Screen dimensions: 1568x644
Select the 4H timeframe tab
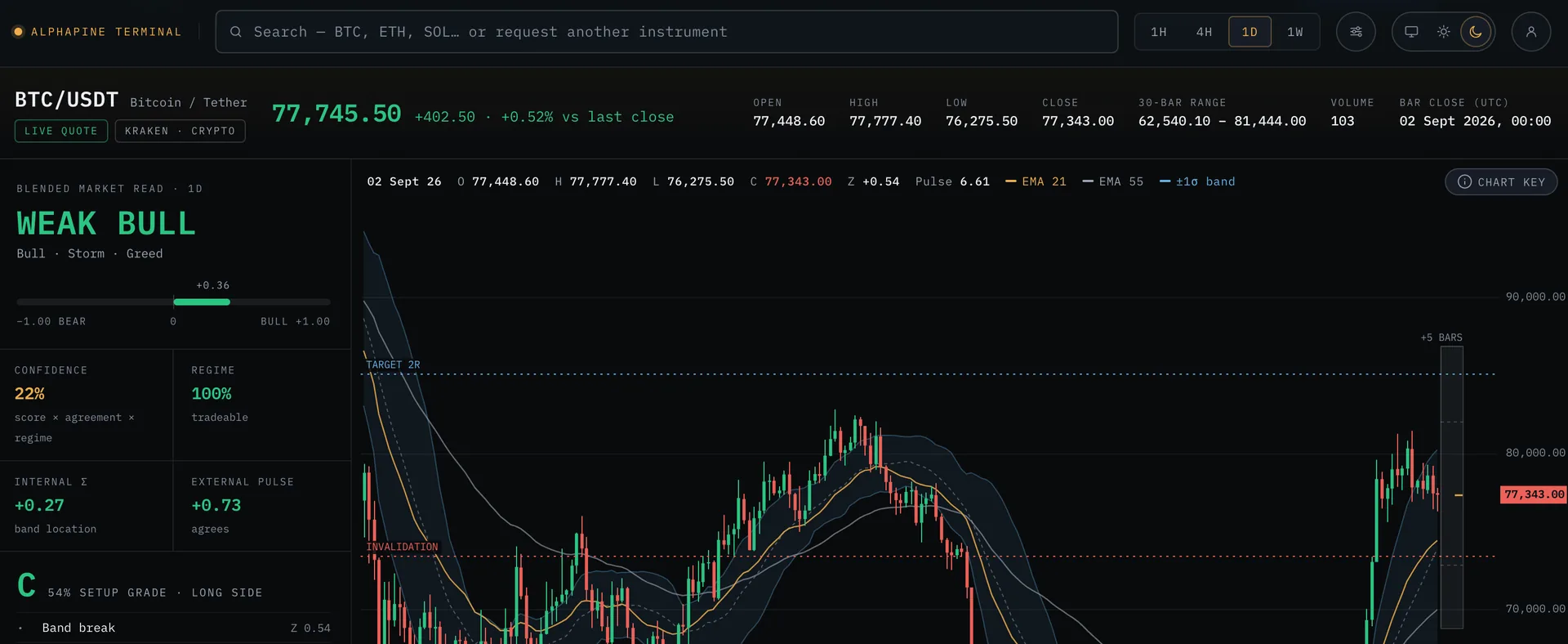pyautogui.click(x=1204, y=32)
